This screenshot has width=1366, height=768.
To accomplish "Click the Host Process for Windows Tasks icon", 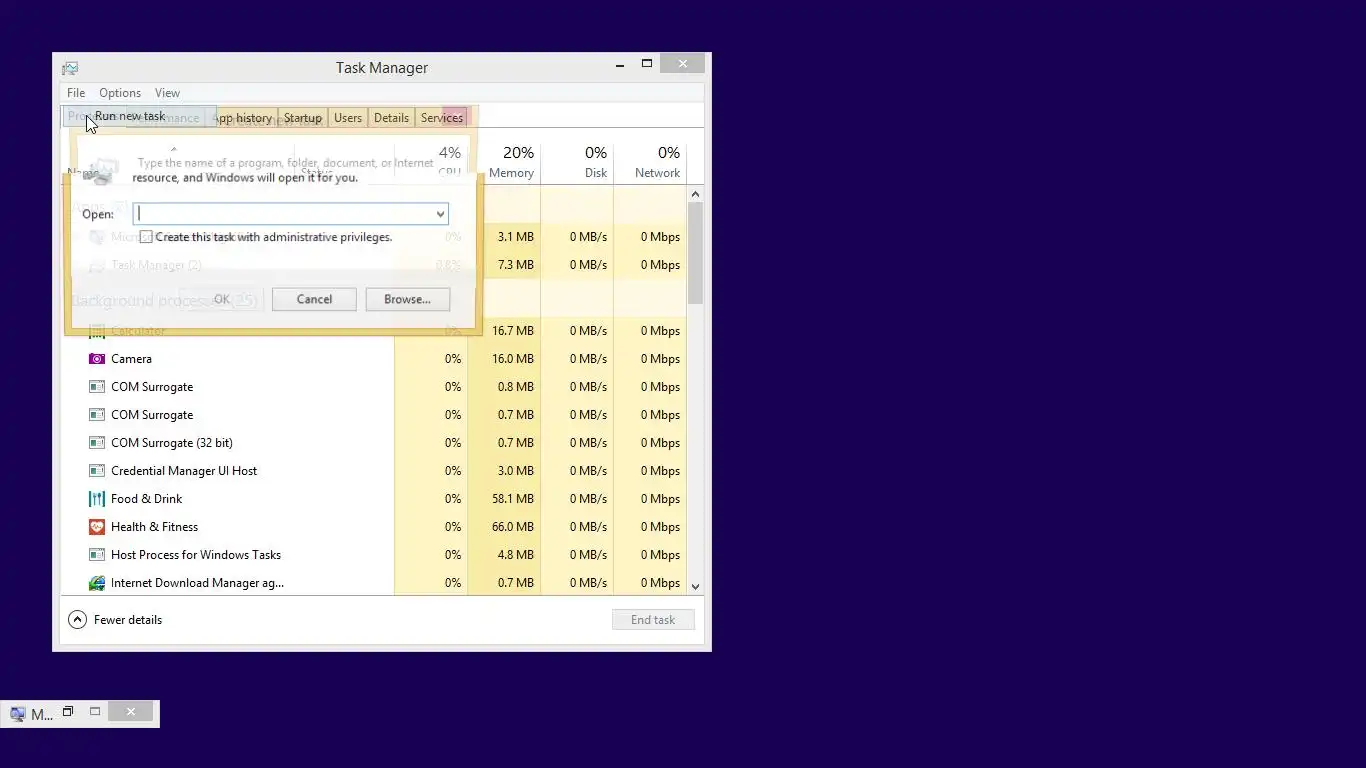I will coord(97,555).
